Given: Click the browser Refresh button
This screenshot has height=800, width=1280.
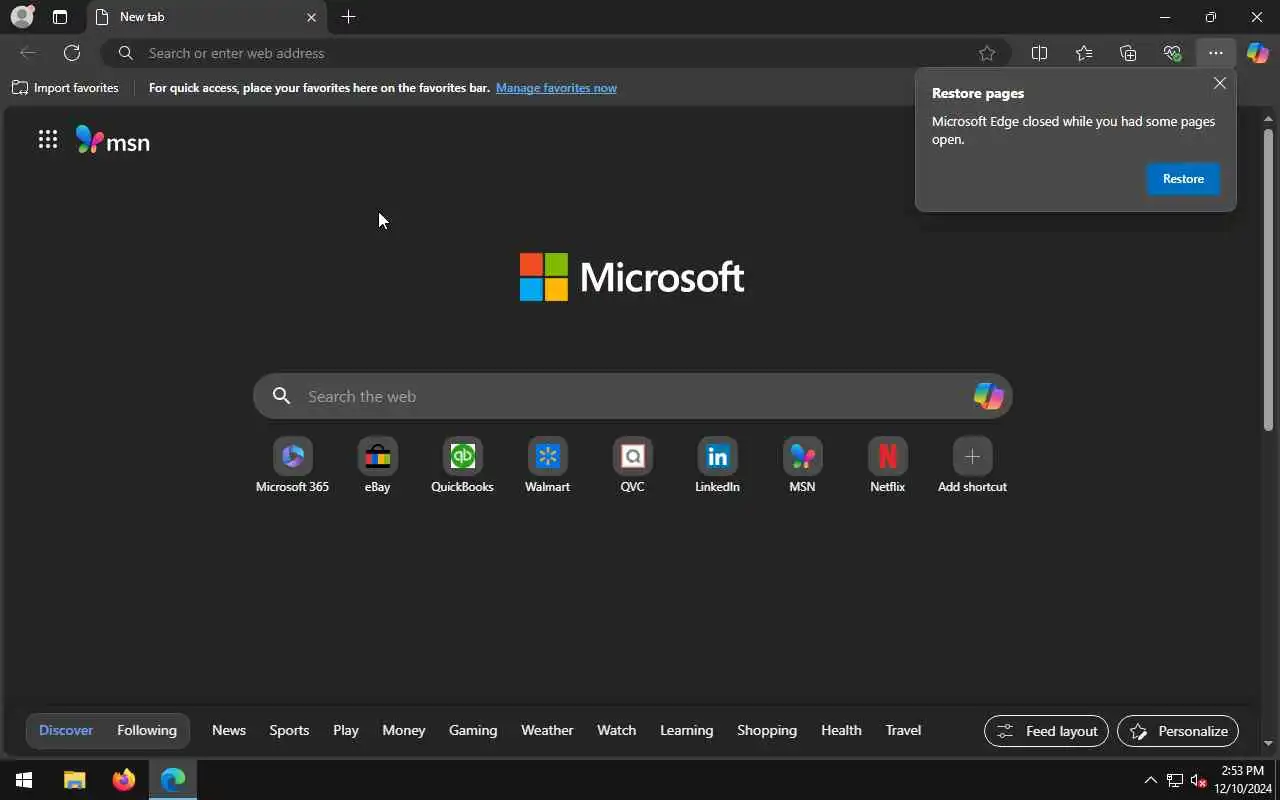Looking at the screenshot, I should [x=72, y=53].
